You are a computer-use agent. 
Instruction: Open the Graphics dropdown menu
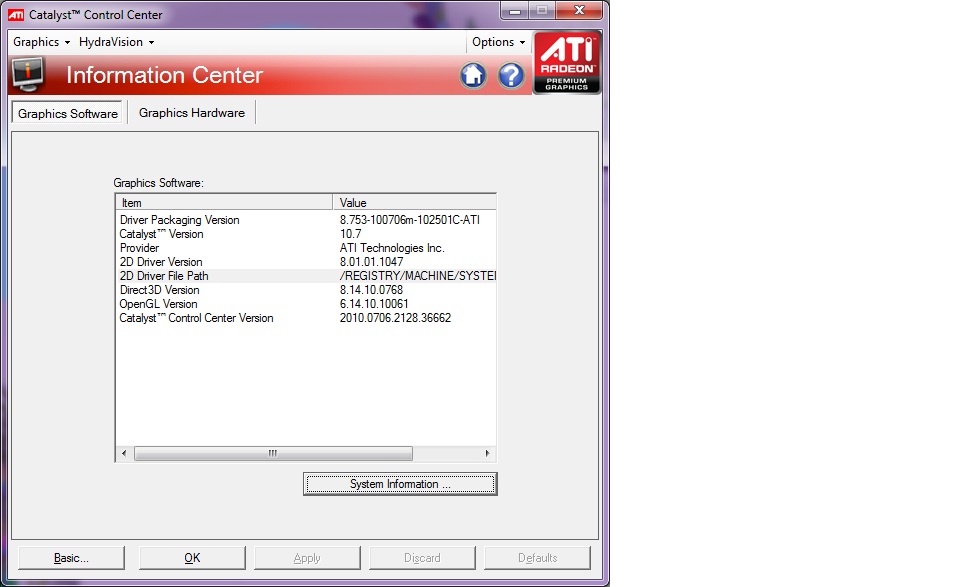click(42, 42)
